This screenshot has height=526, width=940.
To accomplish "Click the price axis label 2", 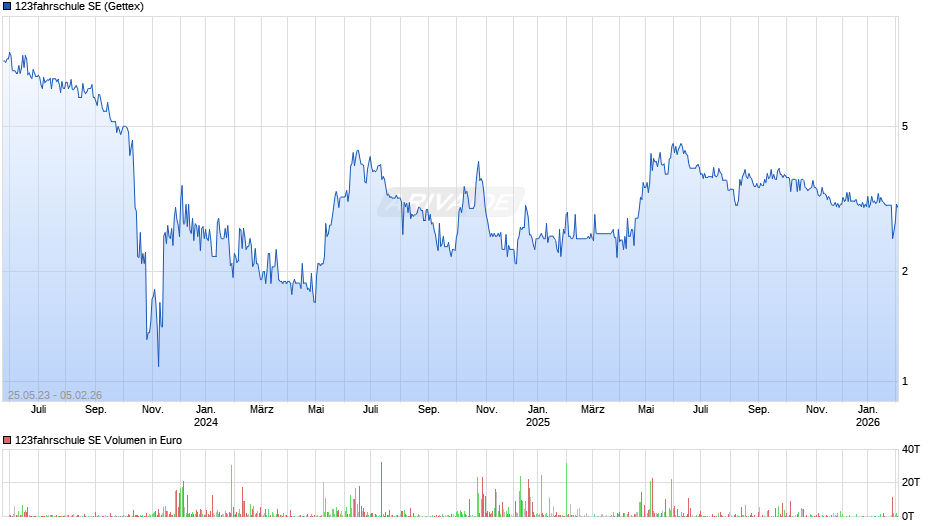I will coord(905,272).
